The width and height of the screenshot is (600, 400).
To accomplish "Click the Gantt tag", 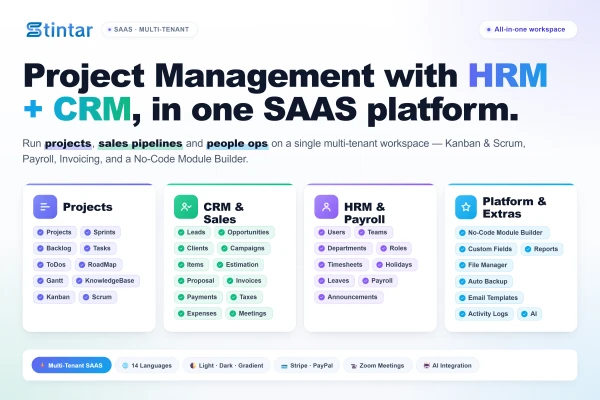I will click(51, 281).
